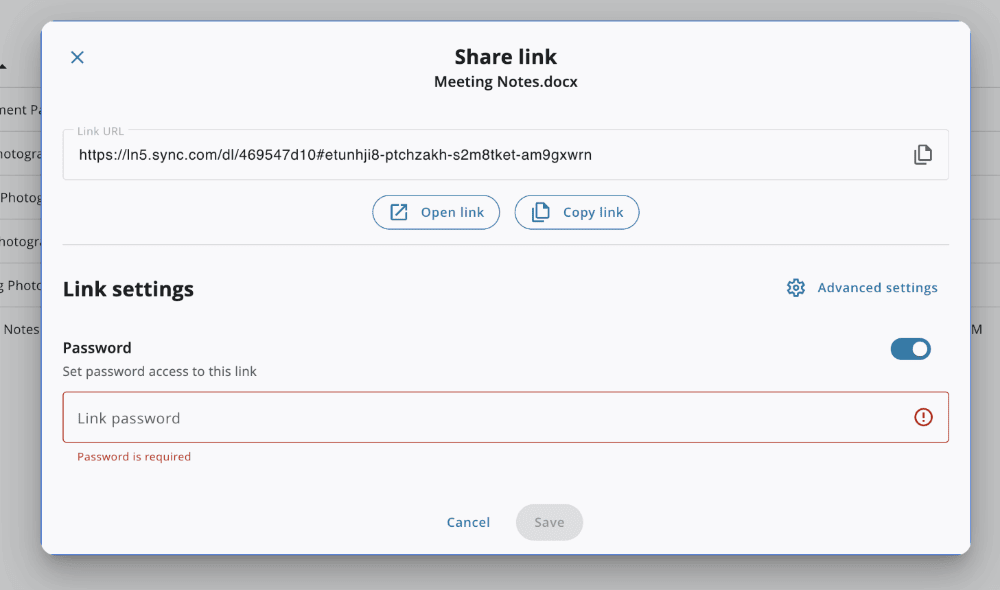Click "Set password access to this link" description
Viewport: 1000px width, 590px height.
(160, 372)
